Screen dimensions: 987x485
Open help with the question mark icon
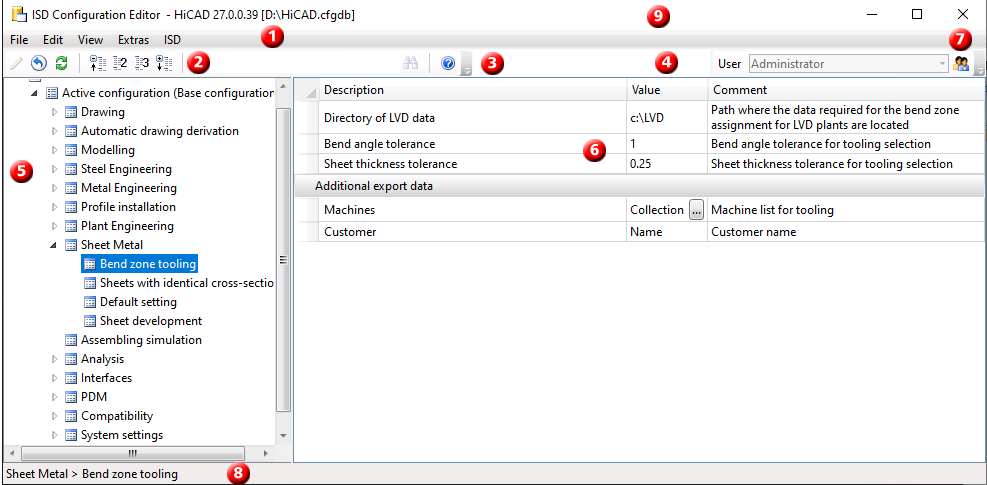pyautogui.click(x=448, y=64)
